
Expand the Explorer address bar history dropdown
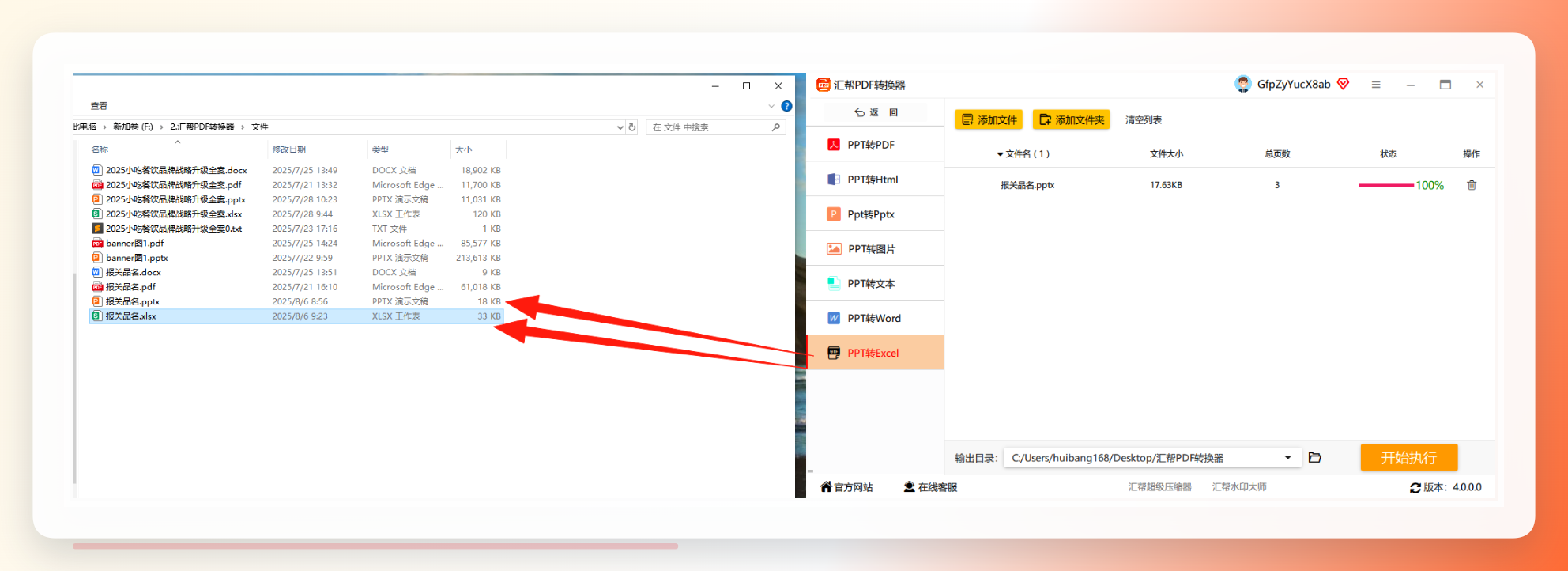pos(620,127)
